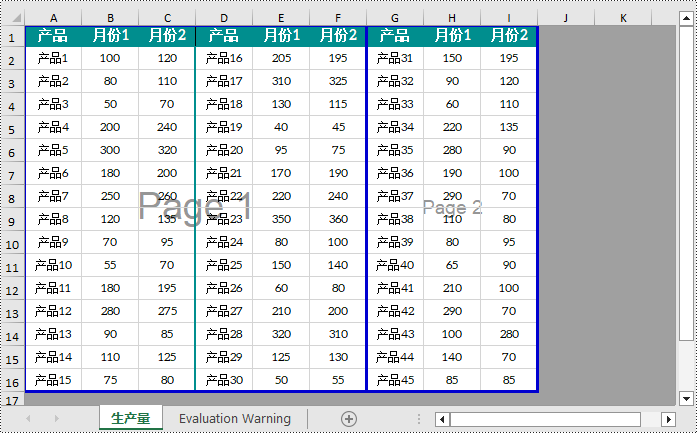Select column B header
The width and height of the screenshot is (697, 433).
[110, 18]
